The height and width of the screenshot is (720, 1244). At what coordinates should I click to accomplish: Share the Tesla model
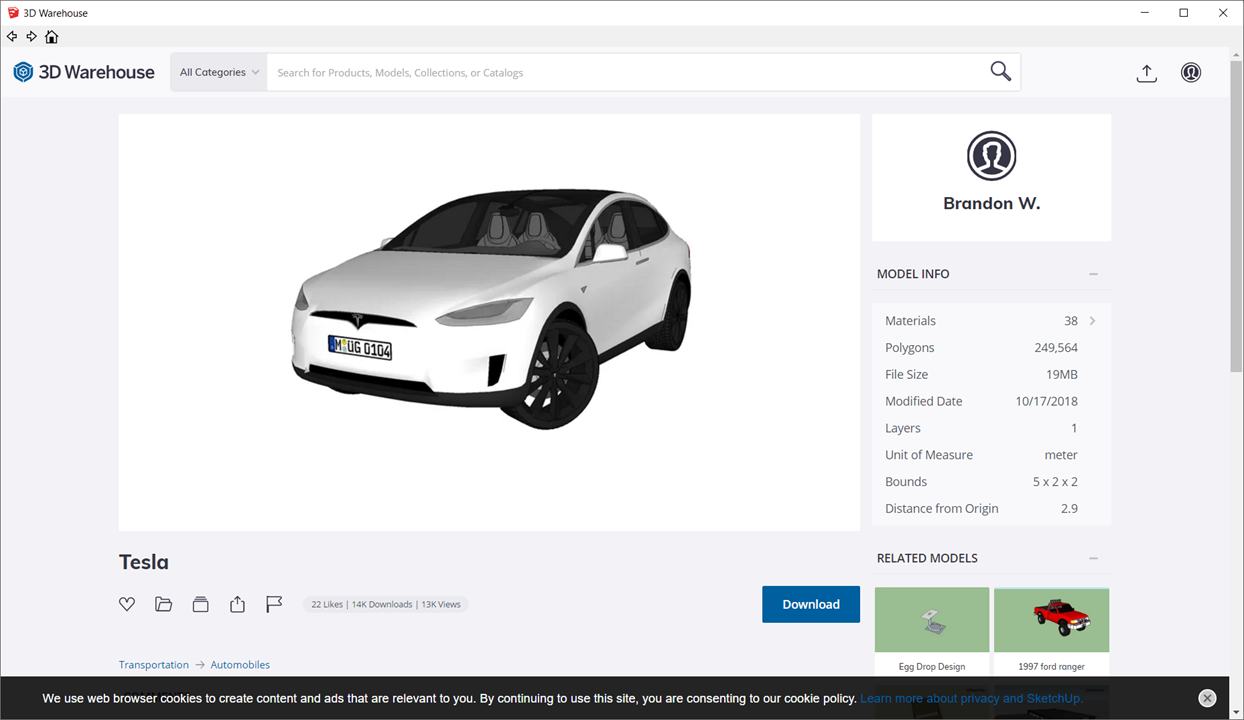(237, 604)
